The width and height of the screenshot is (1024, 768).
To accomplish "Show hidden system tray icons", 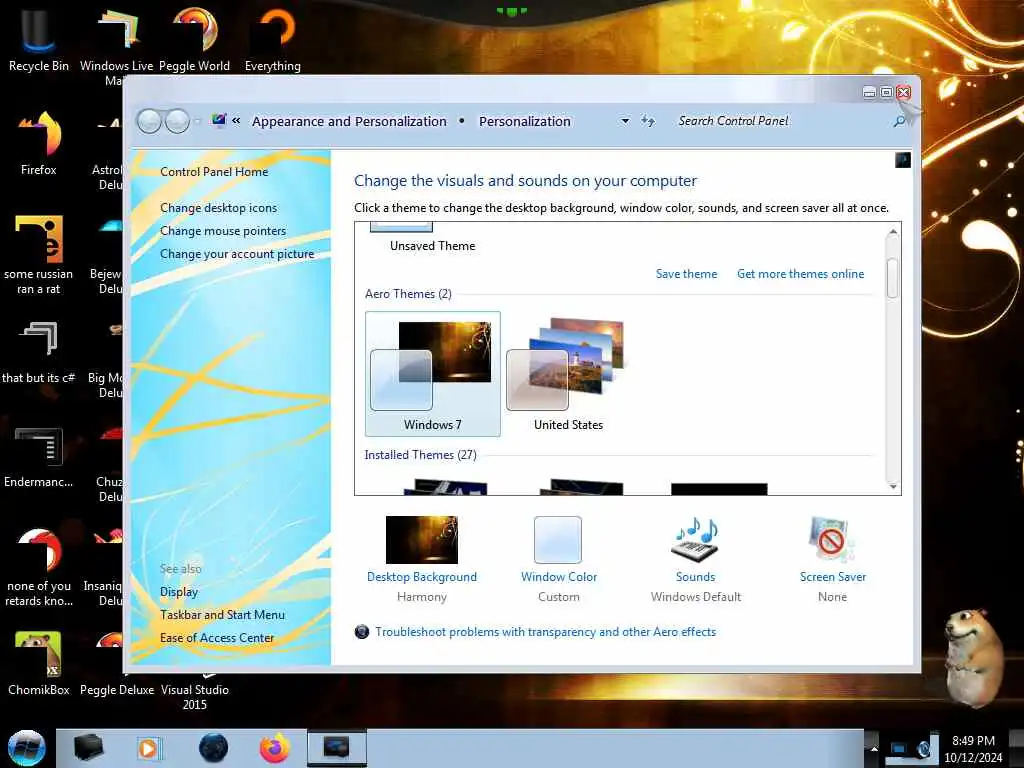I will pos(874,748).
